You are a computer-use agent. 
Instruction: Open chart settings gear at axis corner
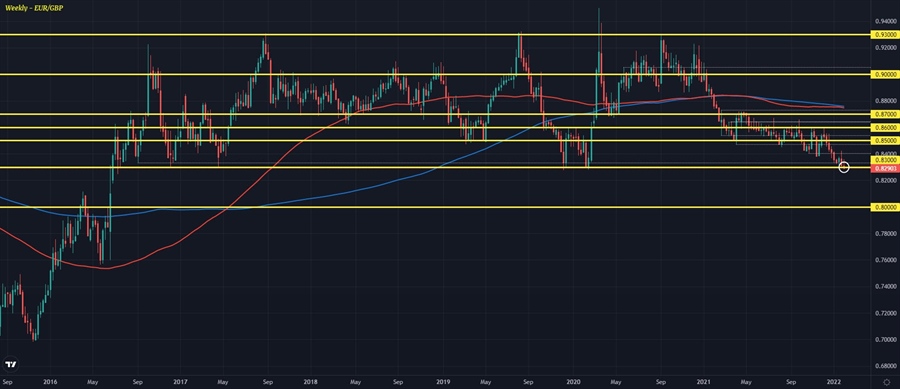[x=887, y=381]
